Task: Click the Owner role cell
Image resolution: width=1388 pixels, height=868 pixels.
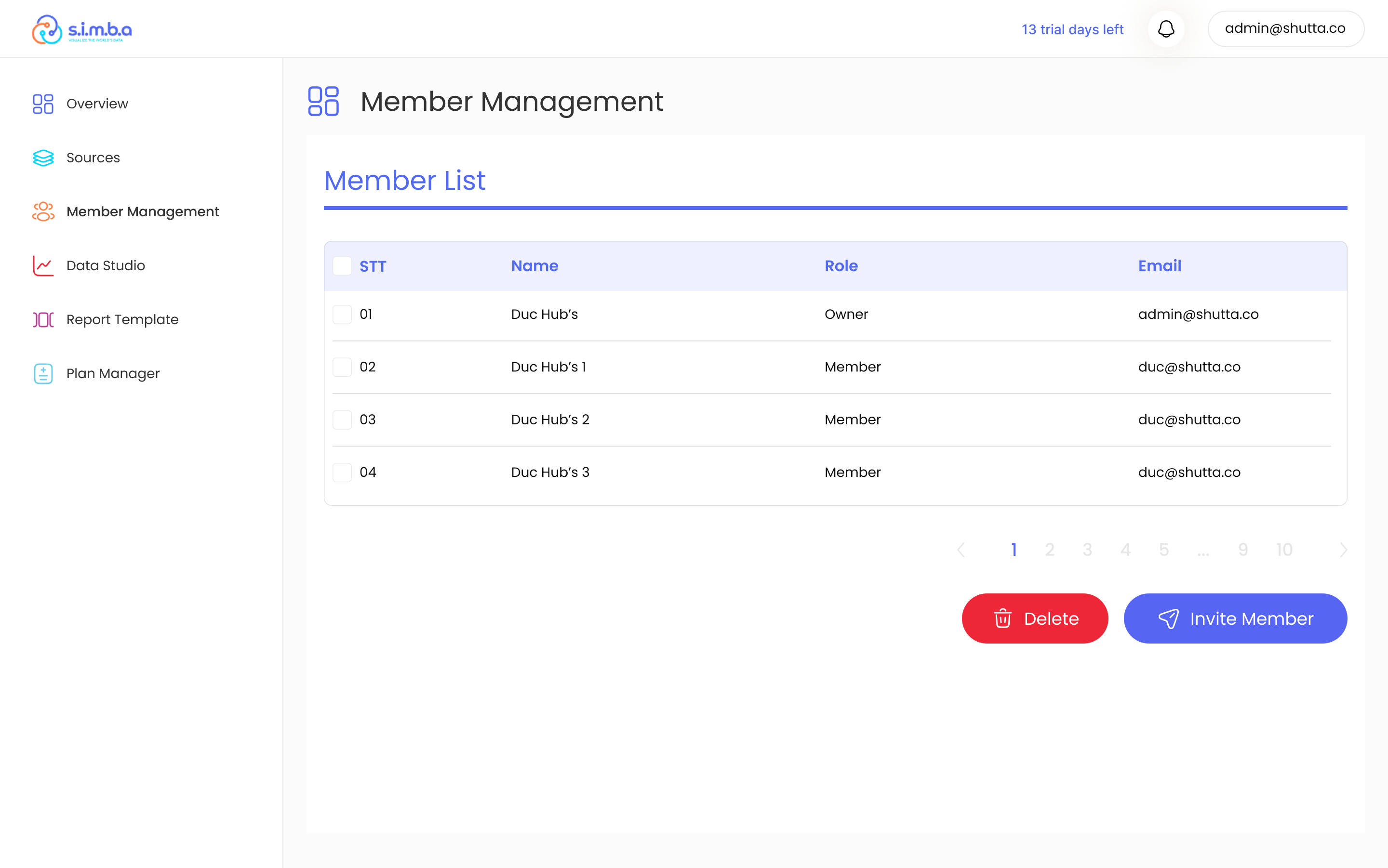Action: [x=846, y=314]
